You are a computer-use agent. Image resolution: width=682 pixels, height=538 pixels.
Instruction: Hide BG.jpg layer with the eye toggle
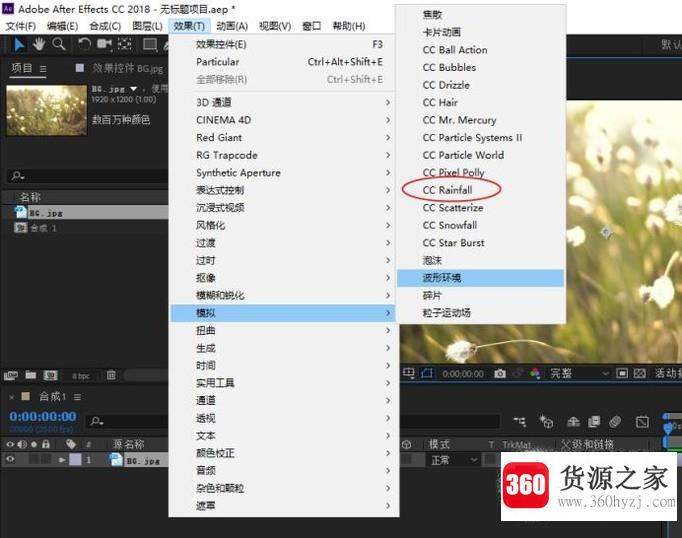(x=10, y=459)
